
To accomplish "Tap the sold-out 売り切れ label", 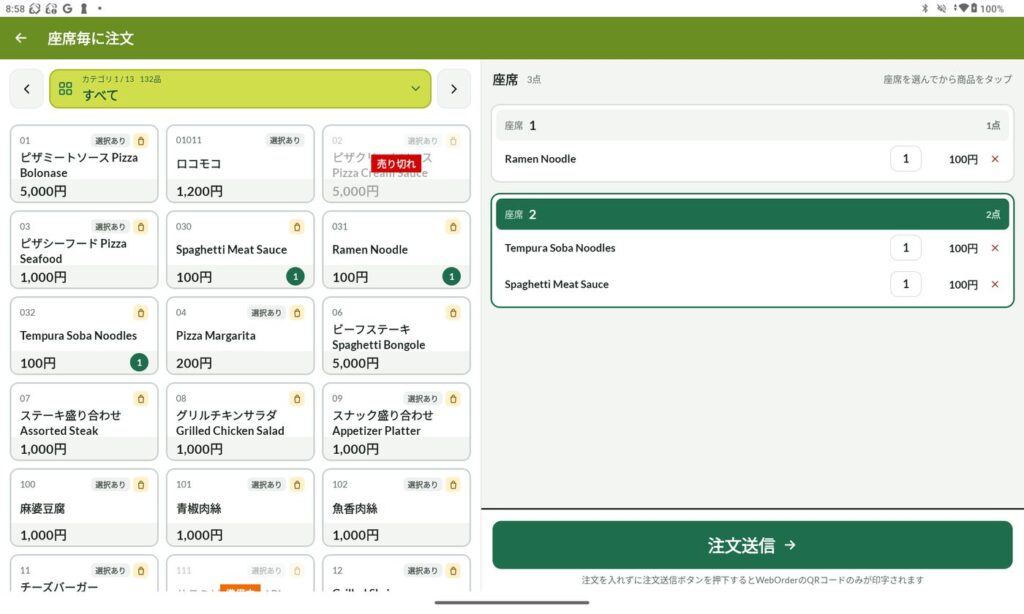I will (396, 163).
